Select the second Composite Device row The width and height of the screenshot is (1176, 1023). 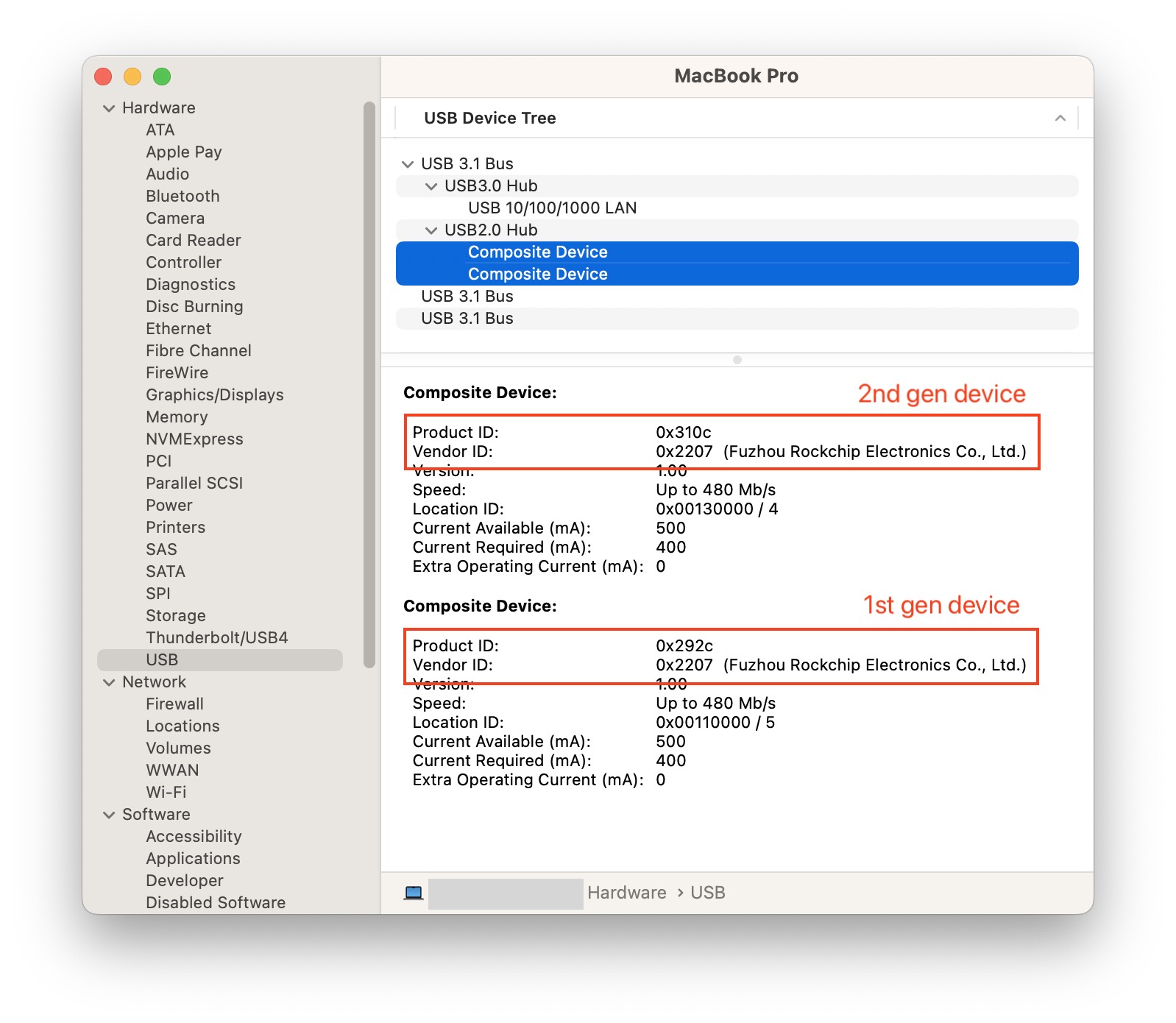tap(737, 275)
